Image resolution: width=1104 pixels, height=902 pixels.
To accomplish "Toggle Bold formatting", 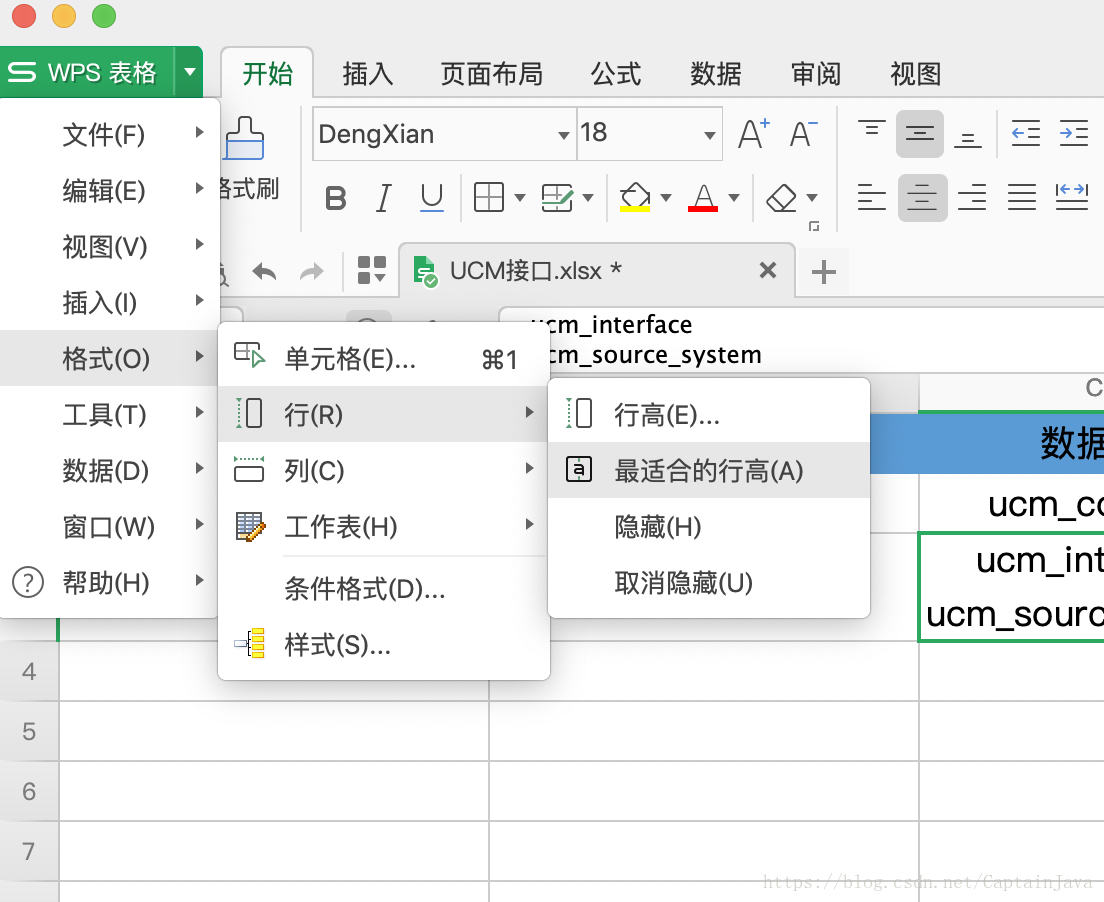I will [336, 198].
